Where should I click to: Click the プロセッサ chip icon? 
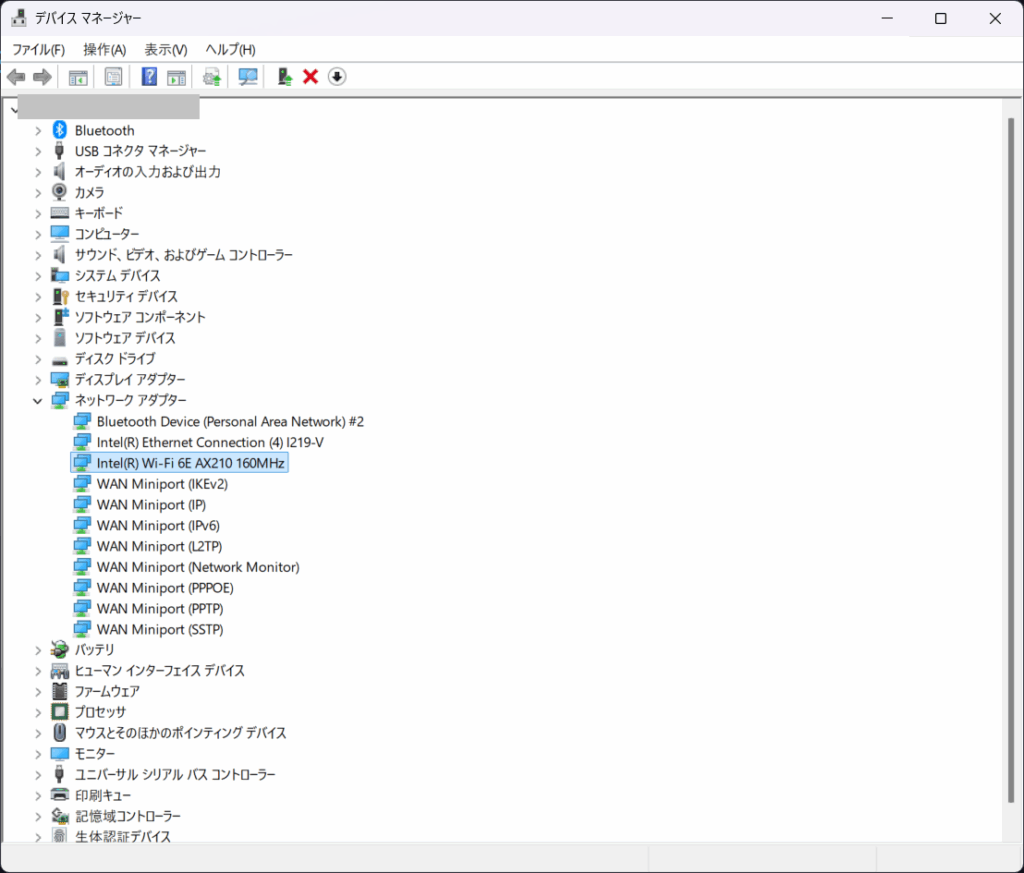click(x=59, y=712)
